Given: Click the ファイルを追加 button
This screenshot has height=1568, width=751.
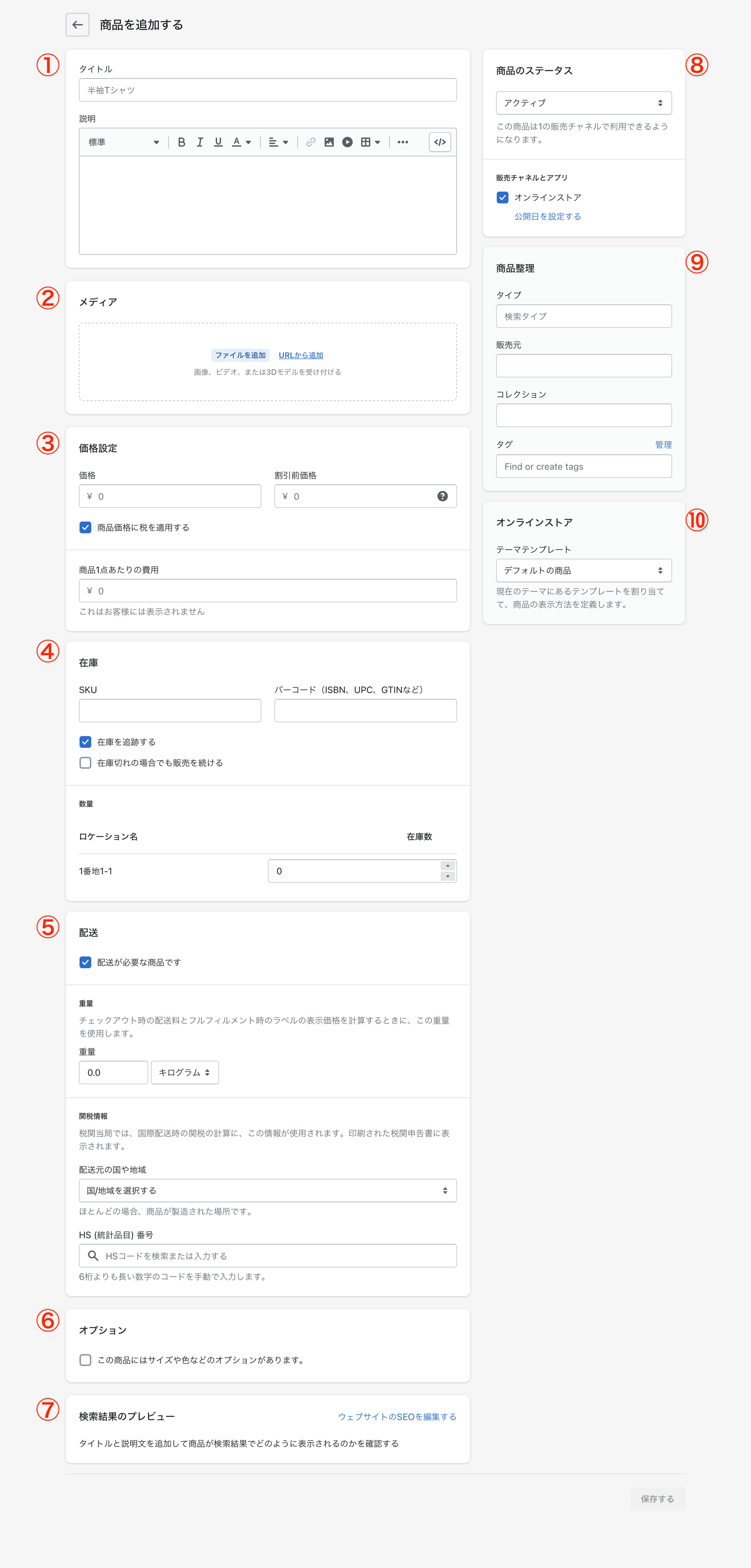Looking at the screenshot, I should click(x=240, y=355).
